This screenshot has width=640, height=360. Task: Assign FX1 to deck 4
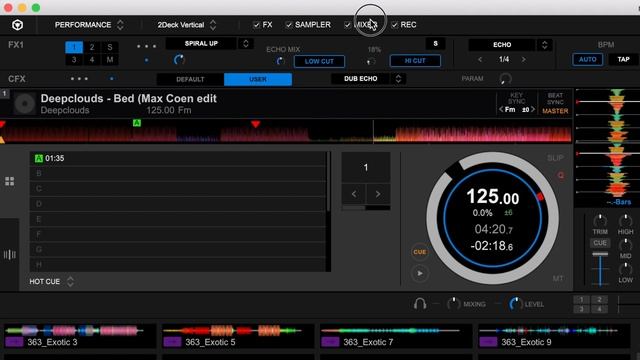pos(92,60)
